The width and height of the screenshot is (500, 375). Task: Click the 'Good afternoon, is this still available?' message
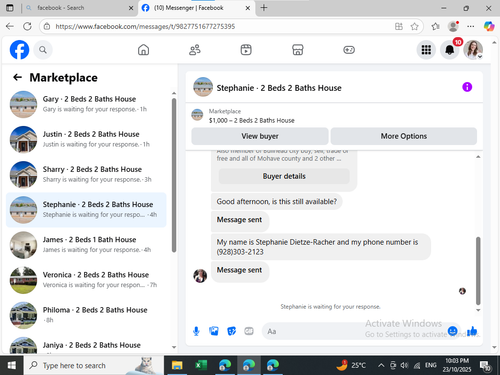click(277, 201)
